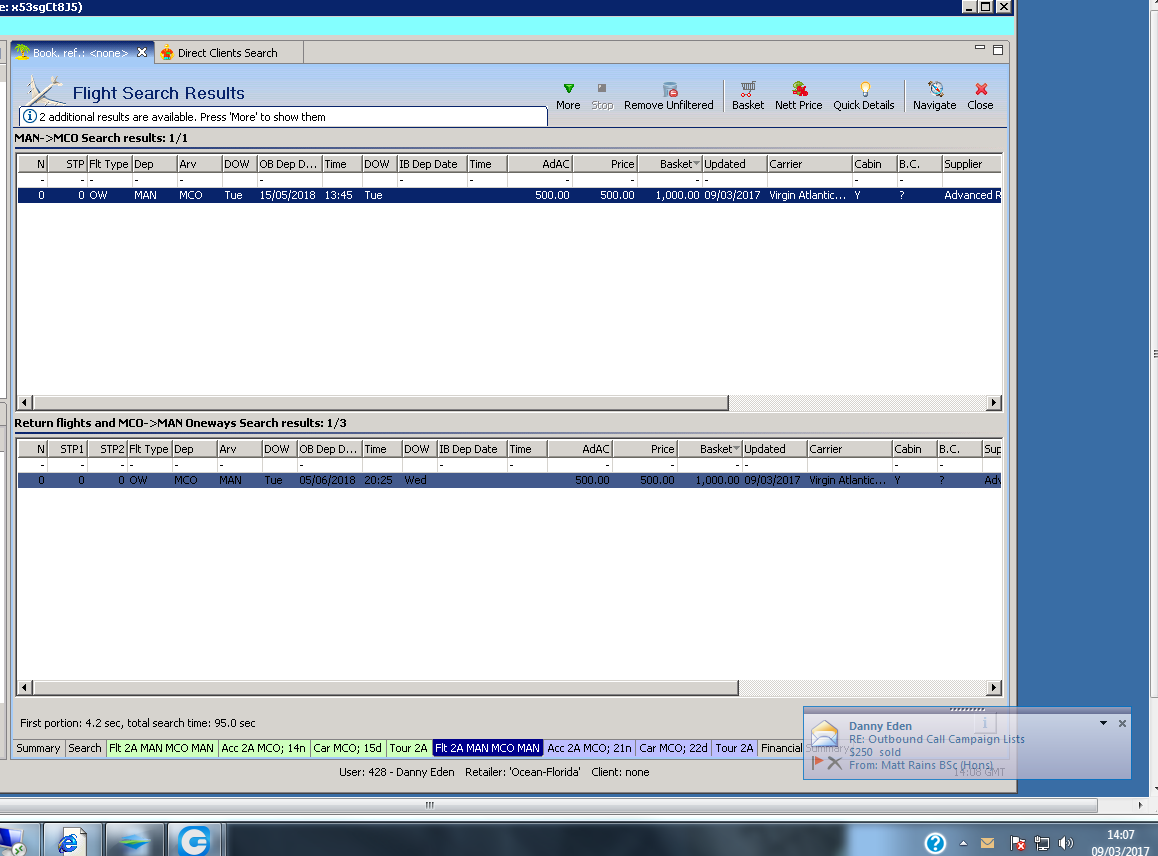Click the help question mark tray icon
Image resolution: width=1158 pixels, height=856 pixels.
(935, 843)
